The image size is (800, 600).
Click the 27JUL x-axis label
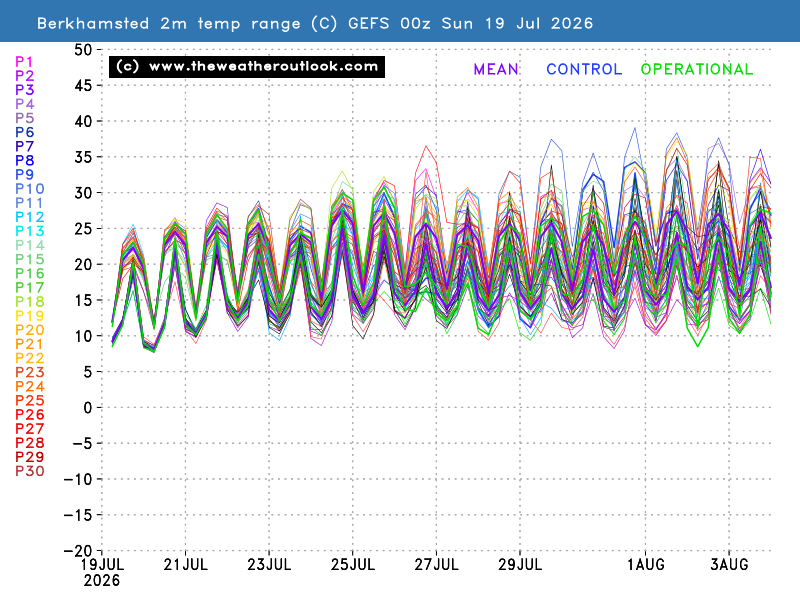pyautogui.click(x=436, y=565)
